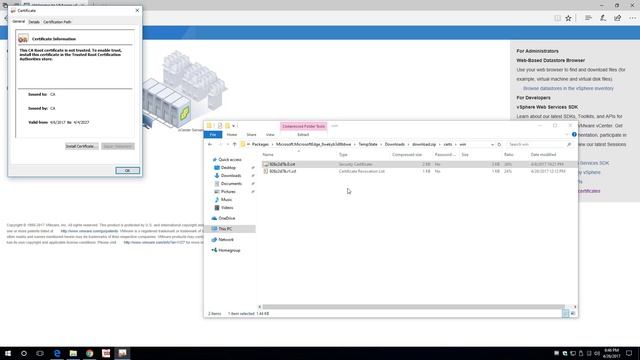Open Share tab in Explorer ribbon
640x360 pixels.
251,135
